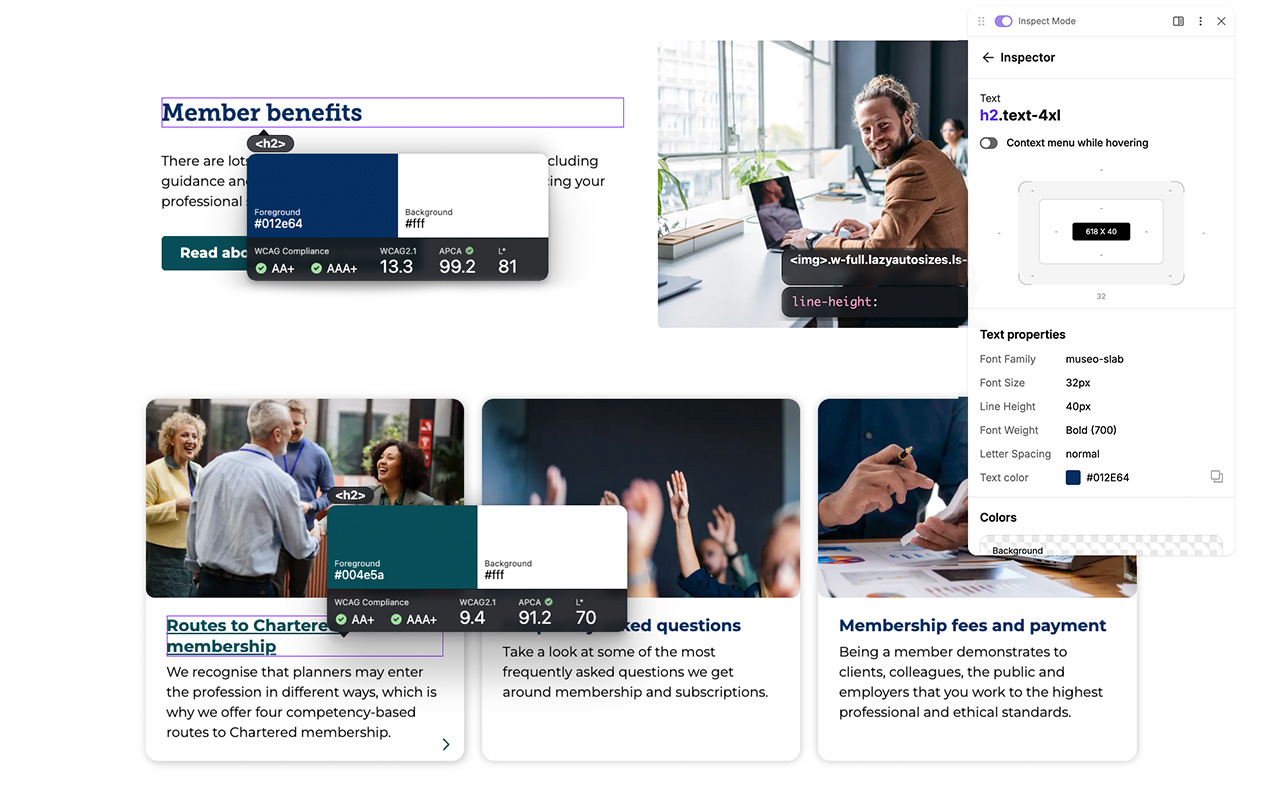
Task: Click the back arrow beside Inspector
Action: point(988,58)
